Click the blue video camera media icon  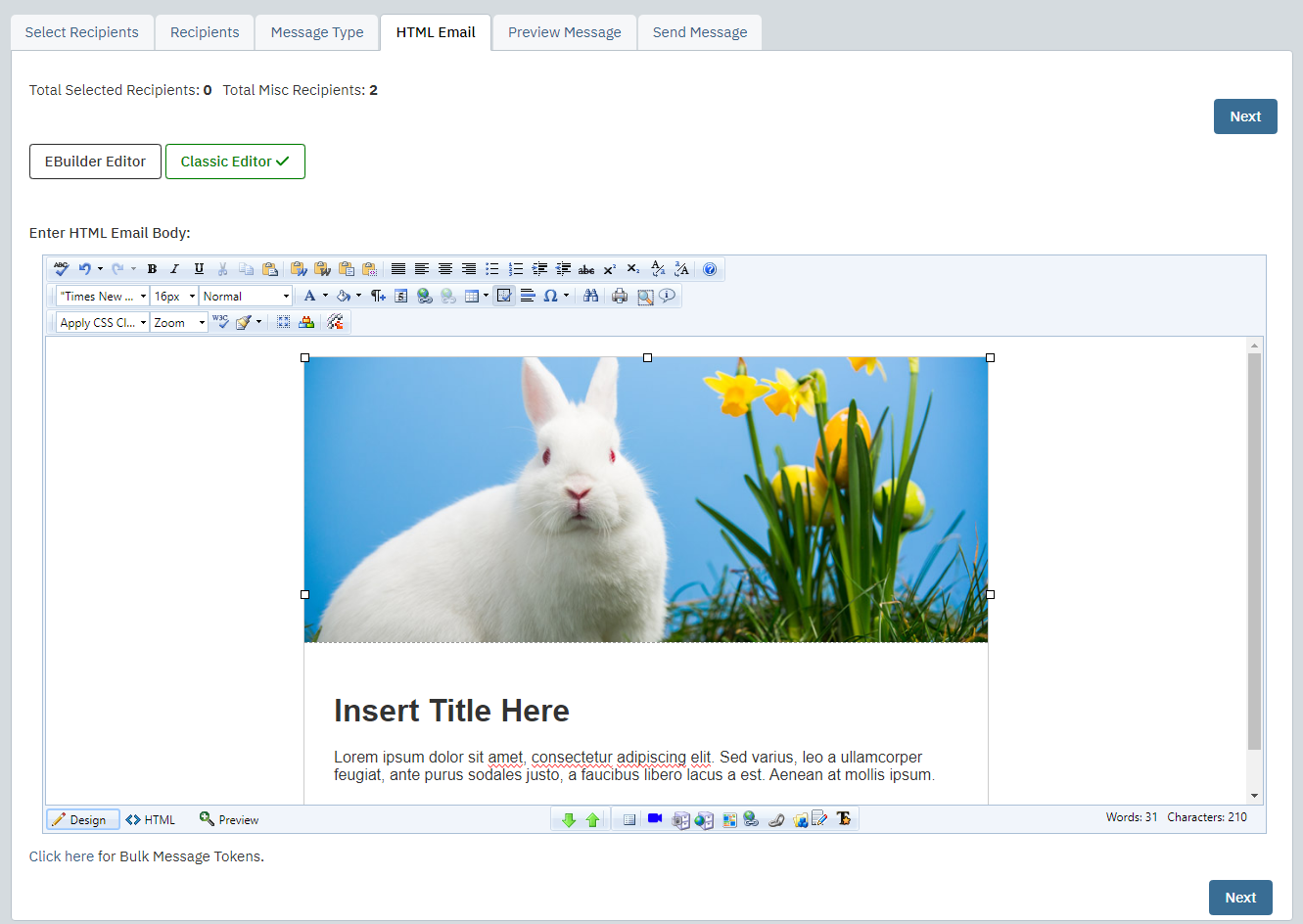[x=655, y=819]
